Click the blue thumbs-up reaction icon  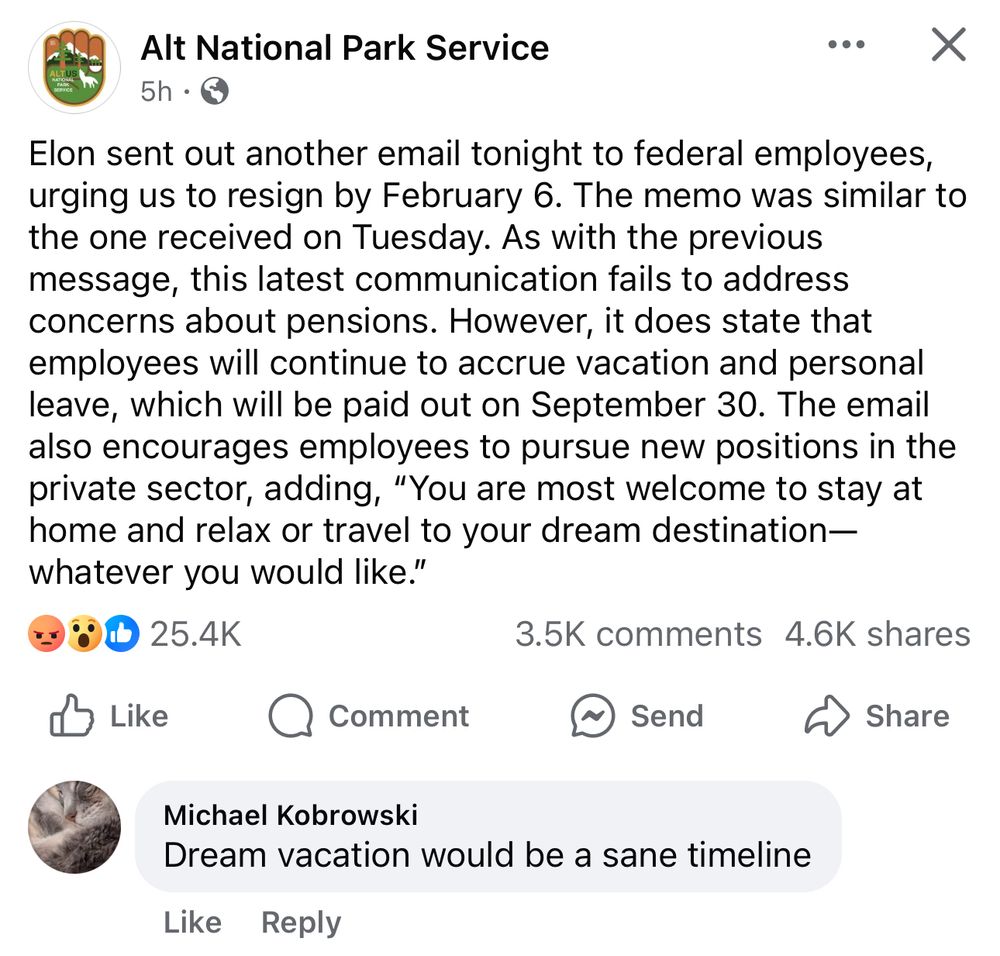[x=121, y=635]
